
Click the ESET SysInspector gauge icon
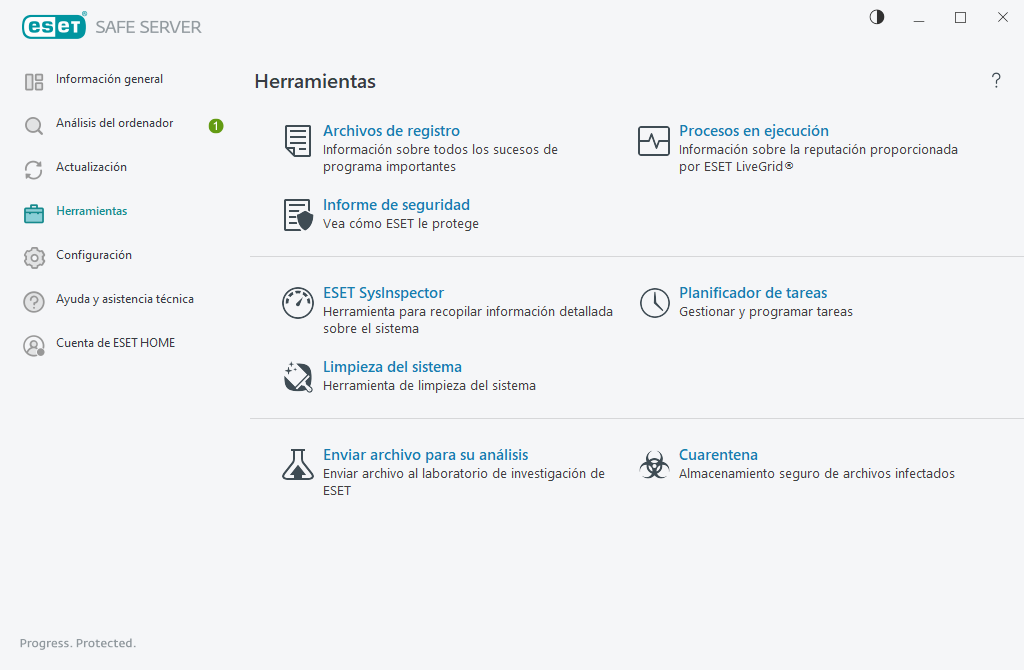point(298,303)
